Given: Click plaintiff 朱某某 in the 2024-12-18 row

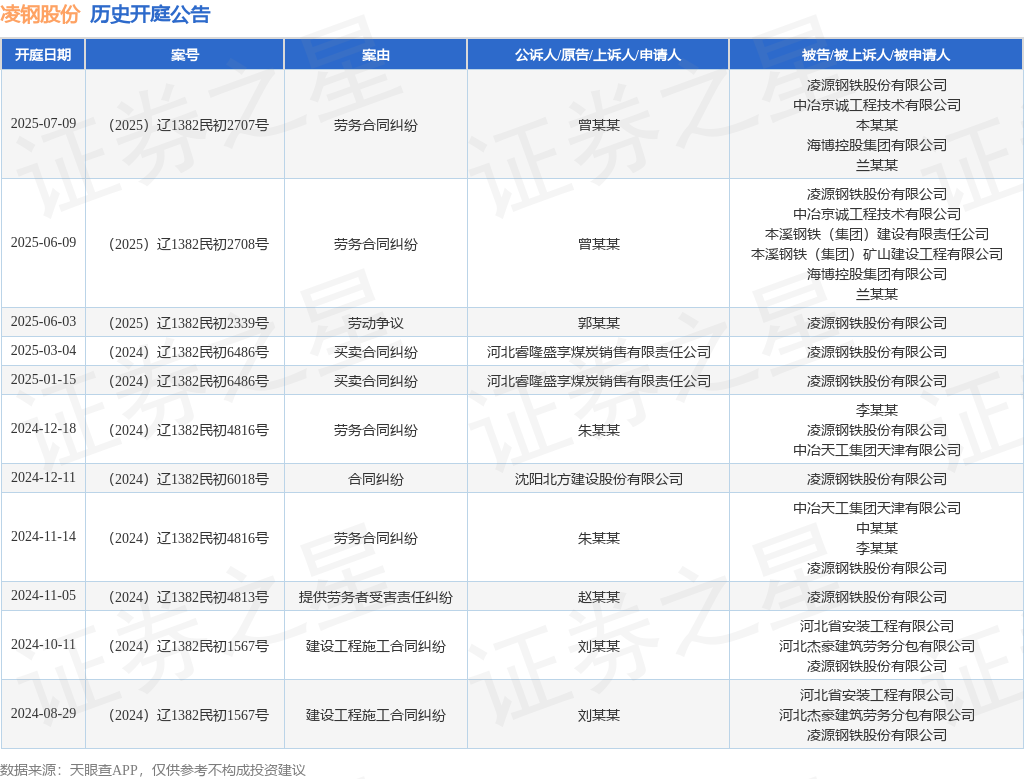Looking at the screenshot, I should click(598, 430).
